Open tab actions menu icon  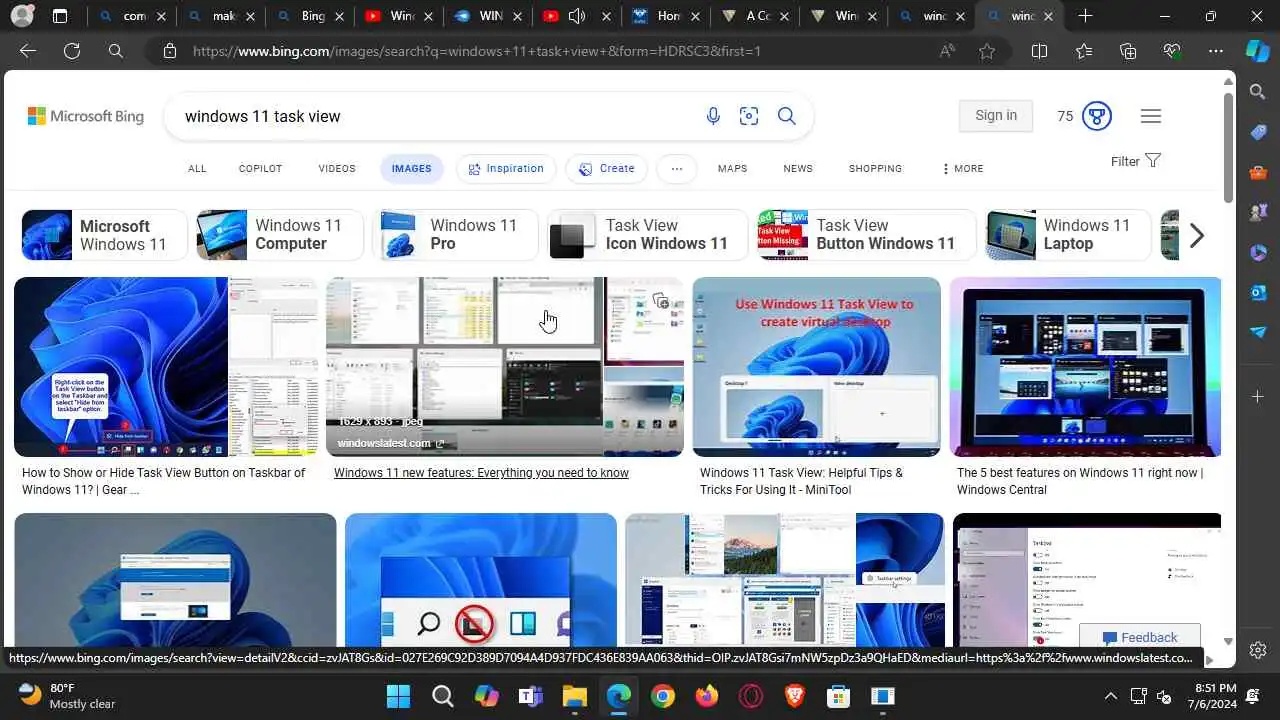(60, 16)
